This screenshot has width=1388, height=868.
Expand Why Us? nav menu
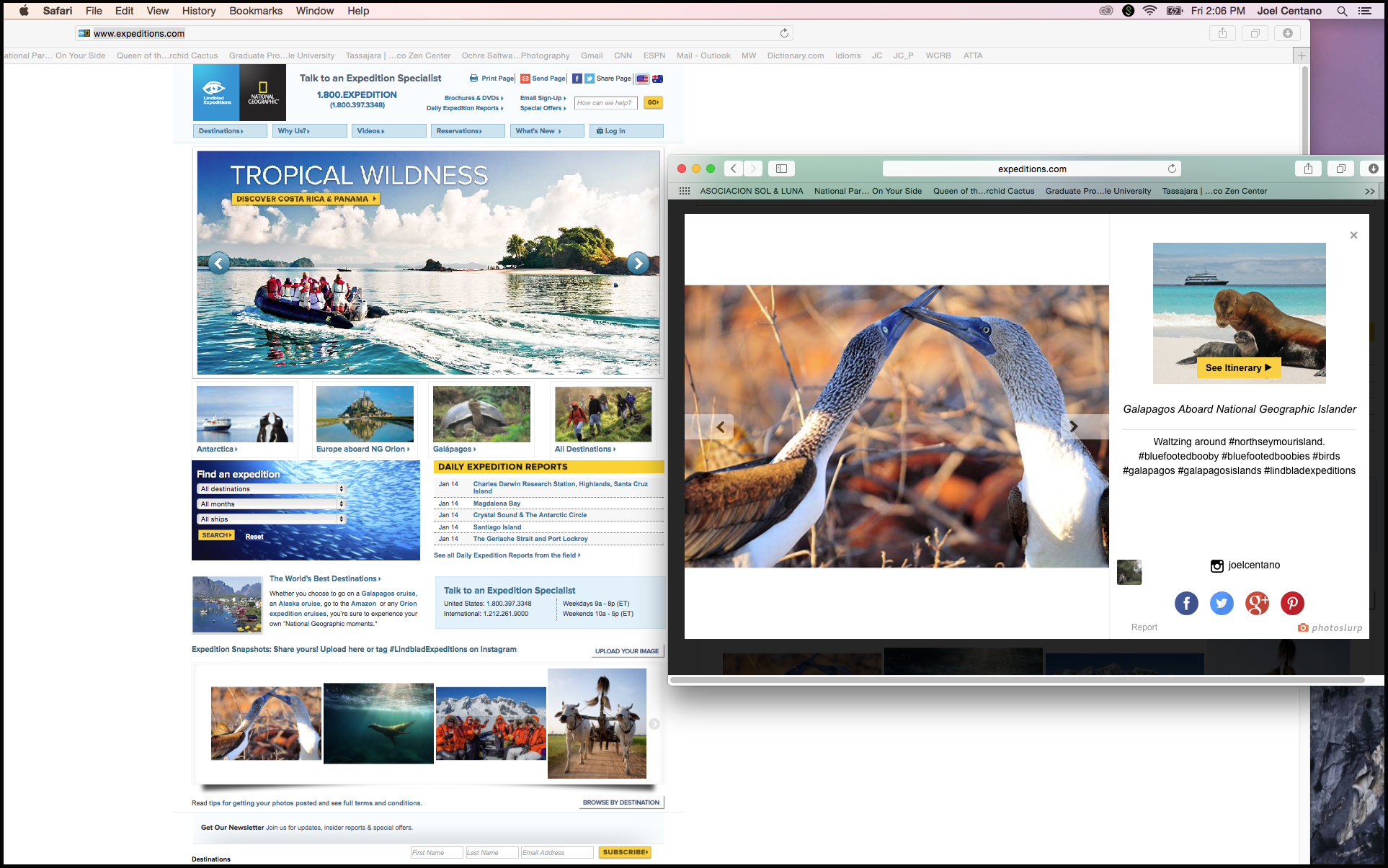coord(310,130)
